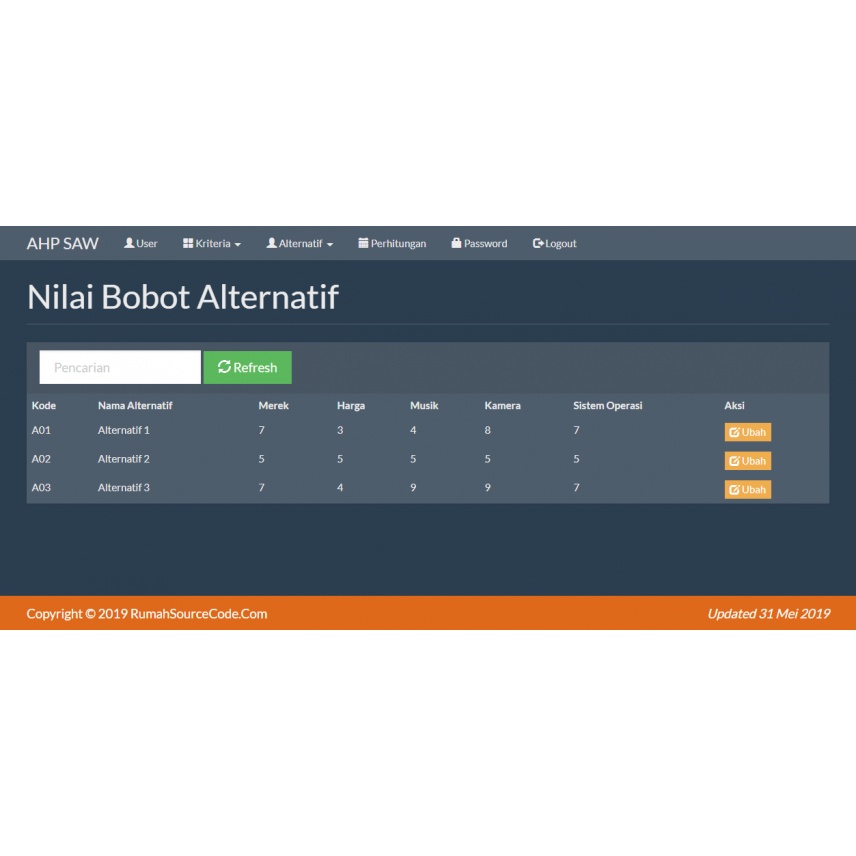This screenshot has height=856, width=856.
Task: Click the Alternatif 1 name cell
Action: pos(123,430)
